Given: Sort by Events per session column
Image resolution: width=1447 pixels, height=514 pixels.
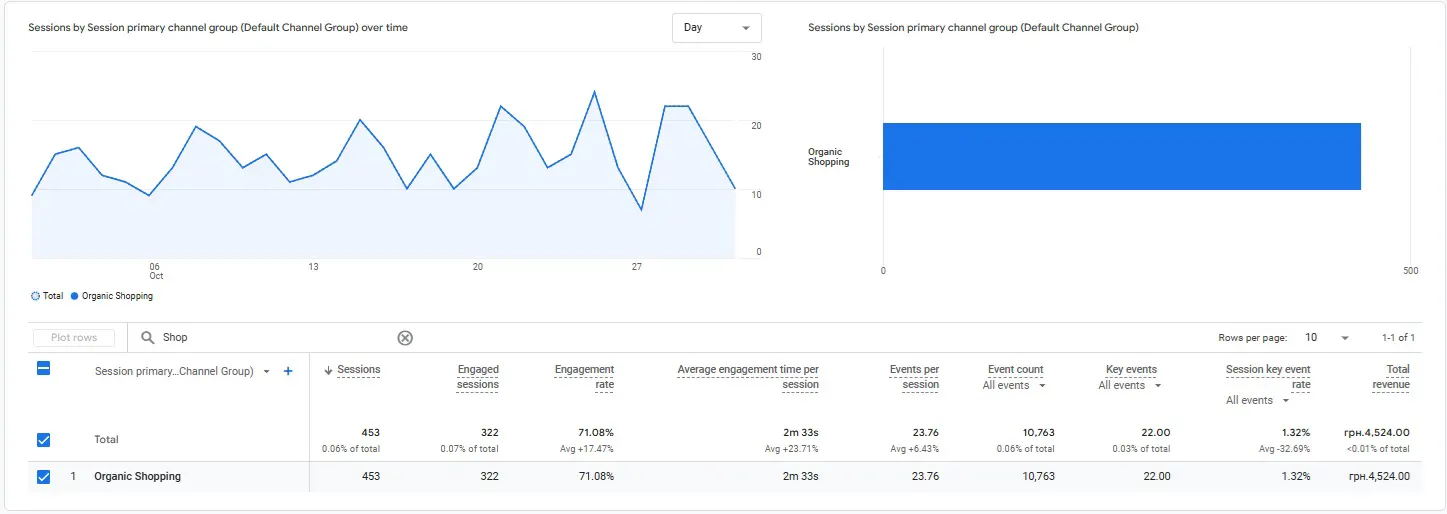Looking at the screenshot, I should [x=914, y=377].
